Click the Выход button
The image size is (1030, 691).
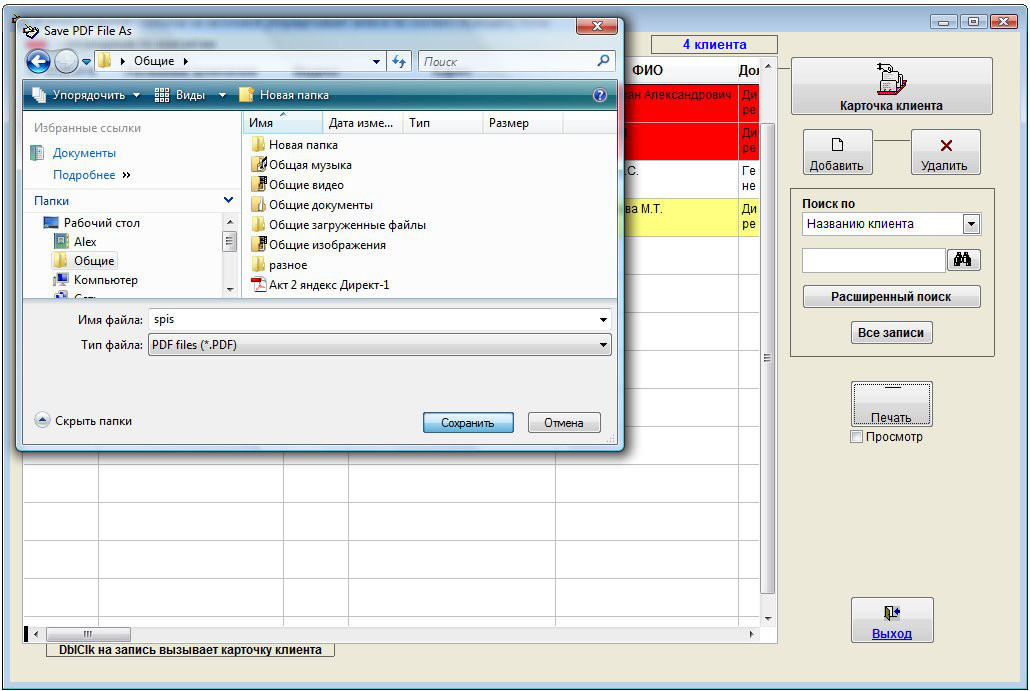point(891,619)
